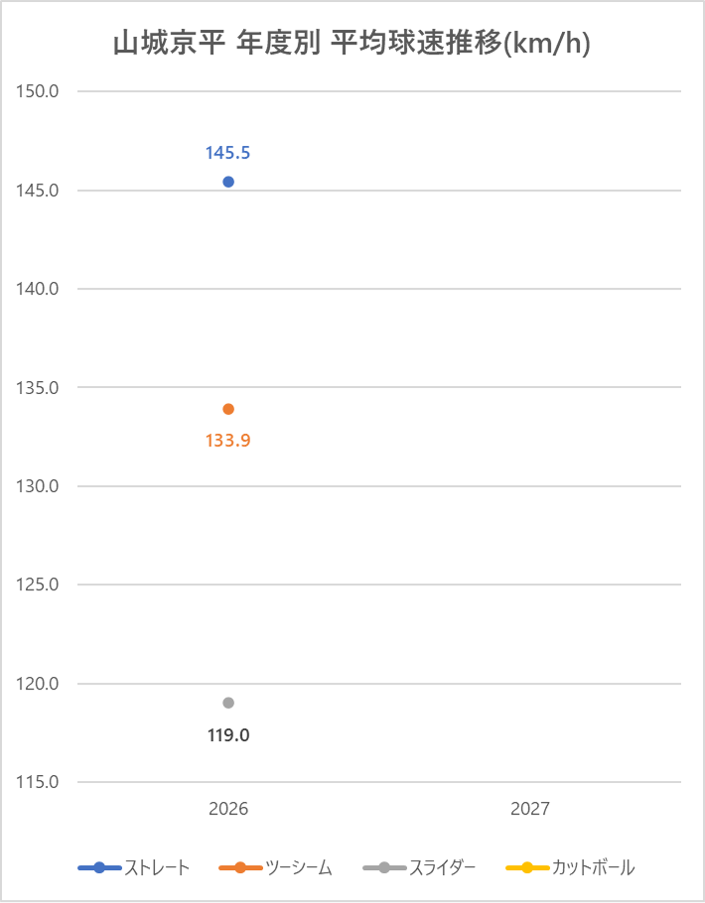The image size is (705, 903).
Task: Click the 145.5 data label
Action: click(228, 153)
